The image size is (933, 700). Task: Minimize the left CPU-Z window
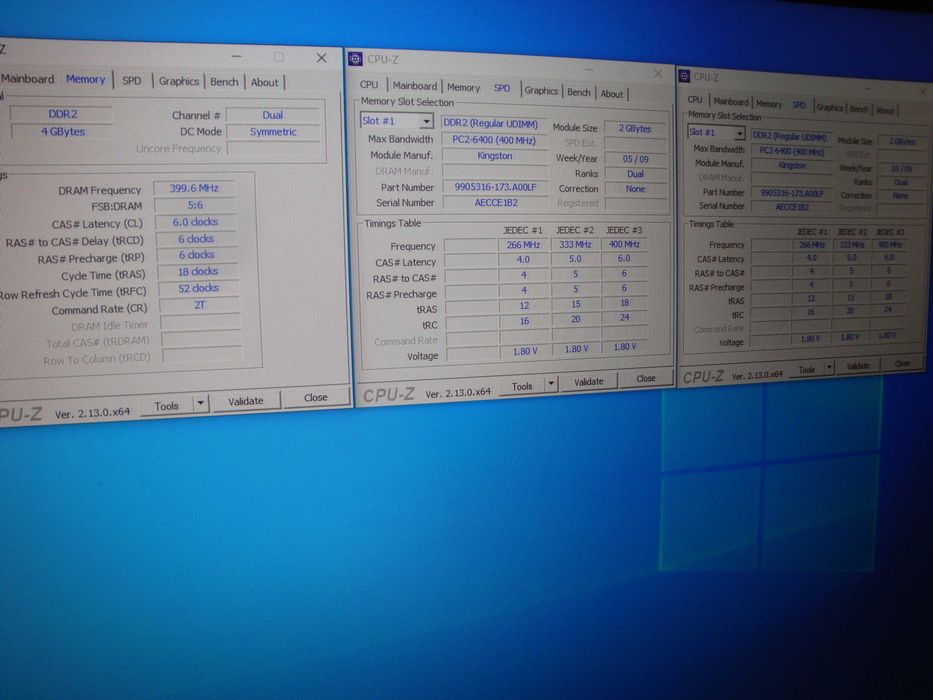click(237, 56)
